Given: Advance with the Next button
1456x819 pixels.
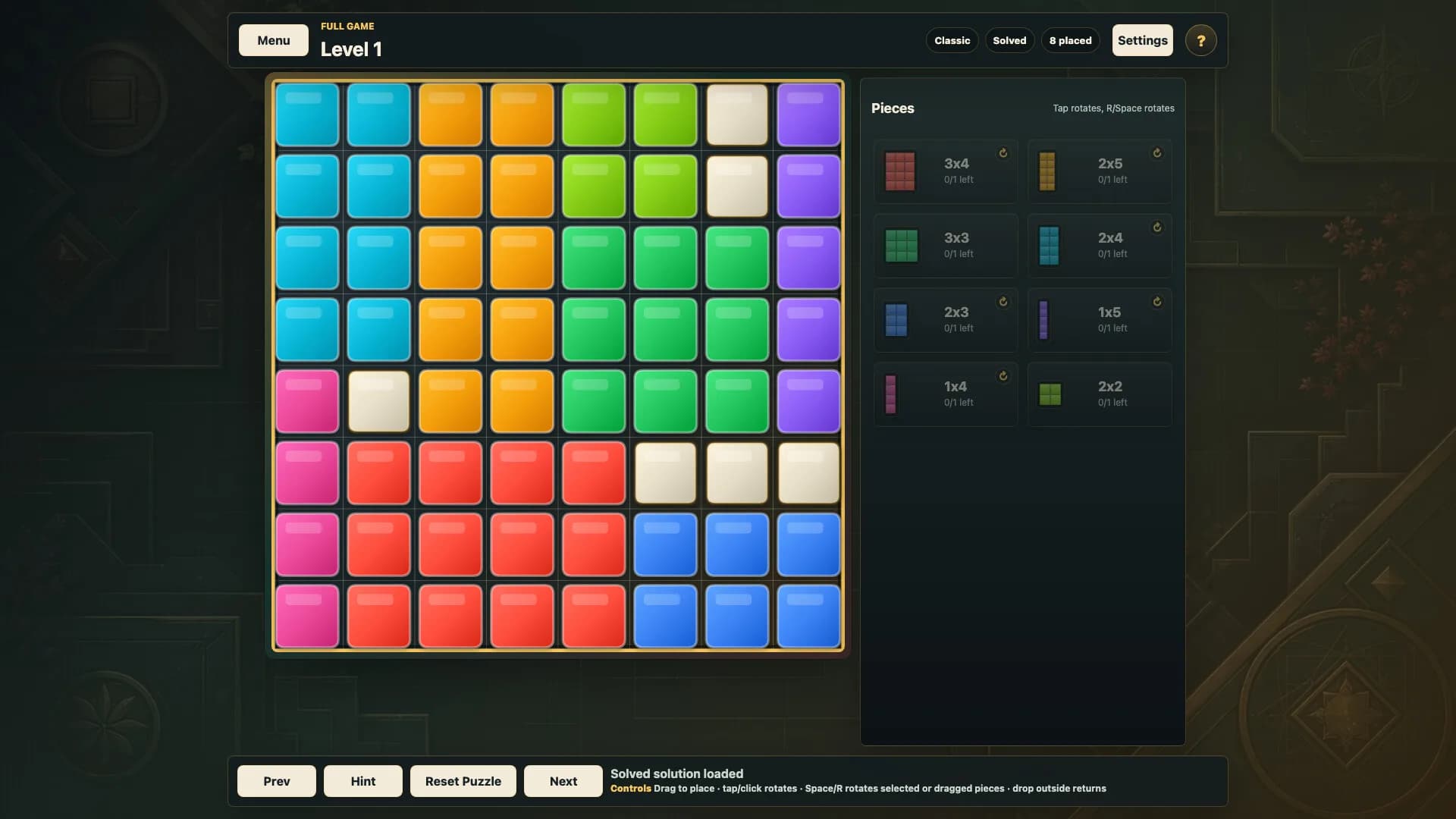Looking at the screenshot, I should tap(563, 781).
